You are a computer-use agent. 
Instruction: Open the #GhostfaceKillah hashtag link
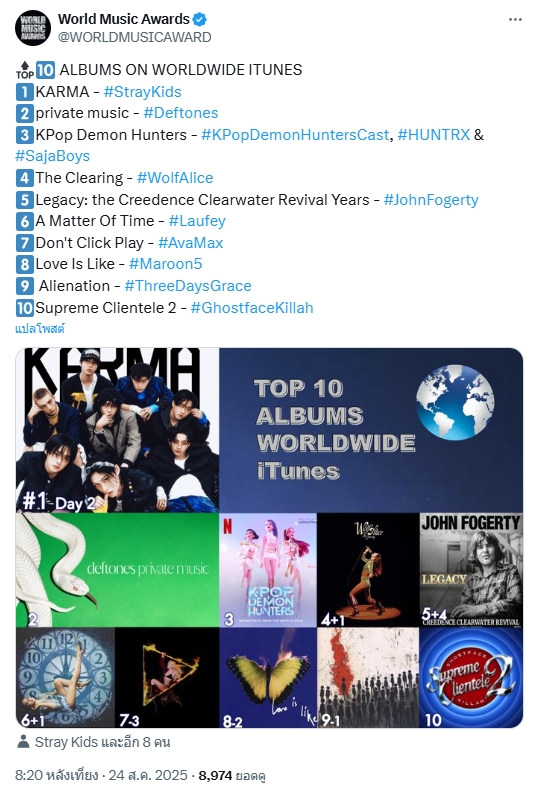click(x=252, y=308)
